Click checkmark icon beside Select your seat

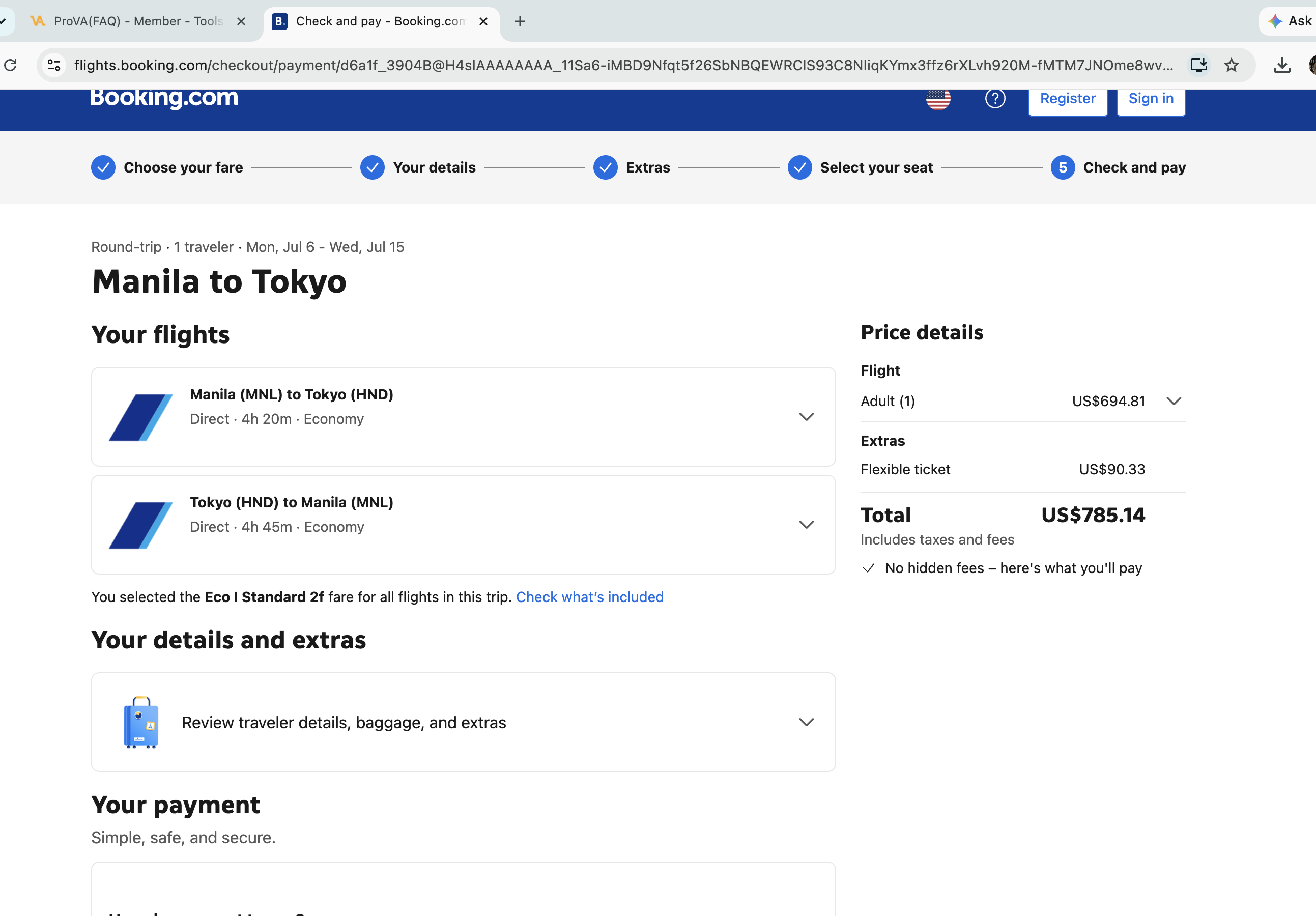(799, 167)
